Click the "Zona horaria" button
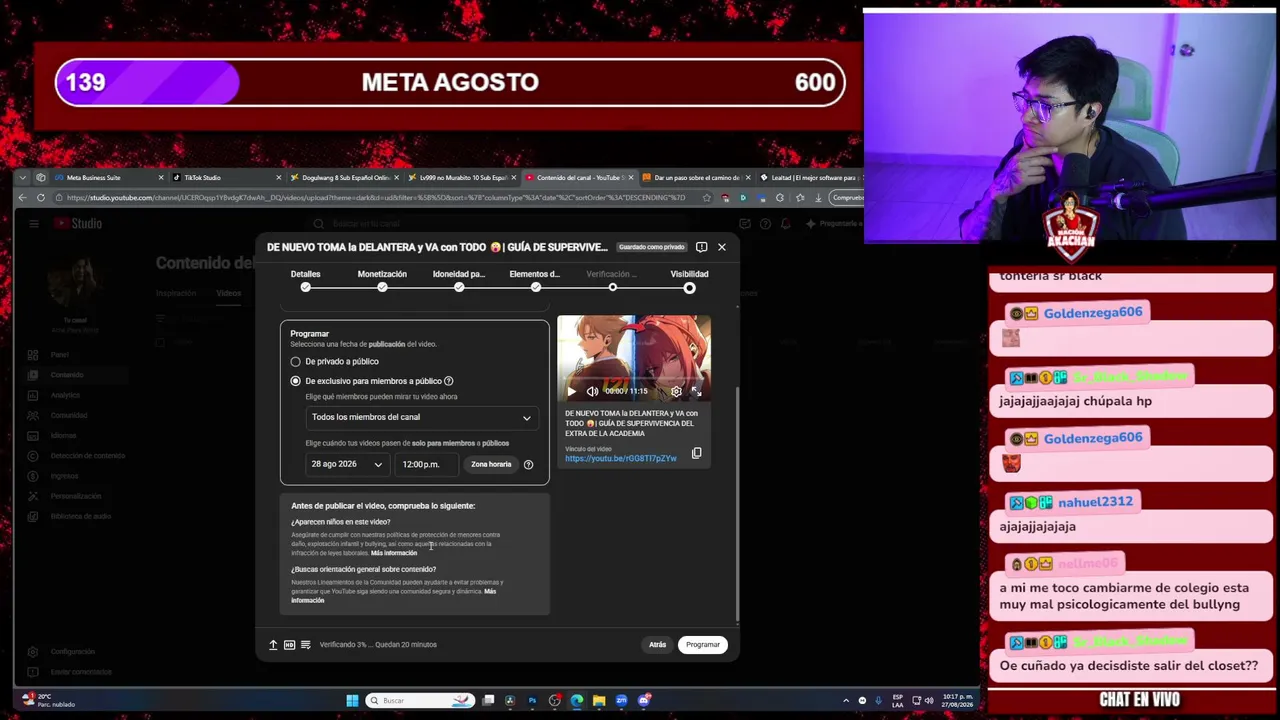The height and width of the screenshot is (720, 1280). 491,464
